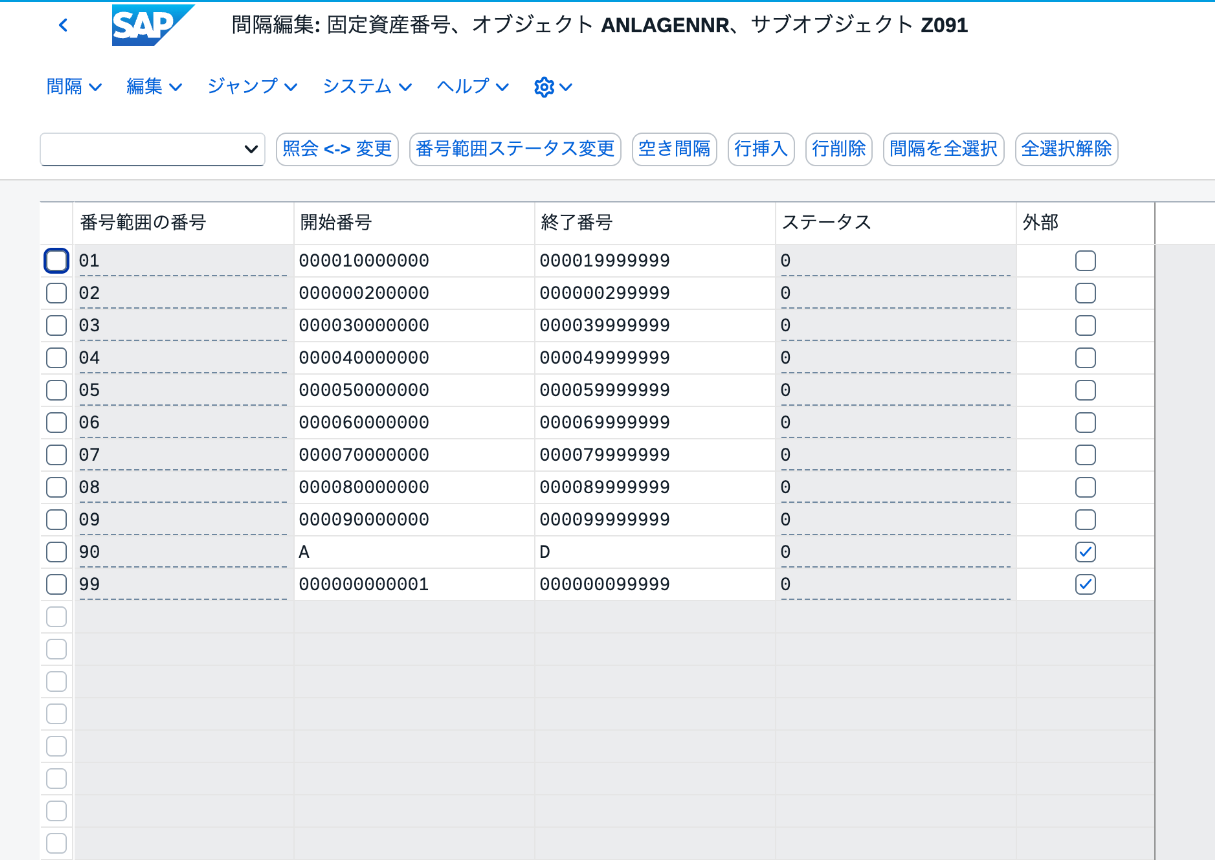Click the 間隔を全選択 button

click(944, 150)
